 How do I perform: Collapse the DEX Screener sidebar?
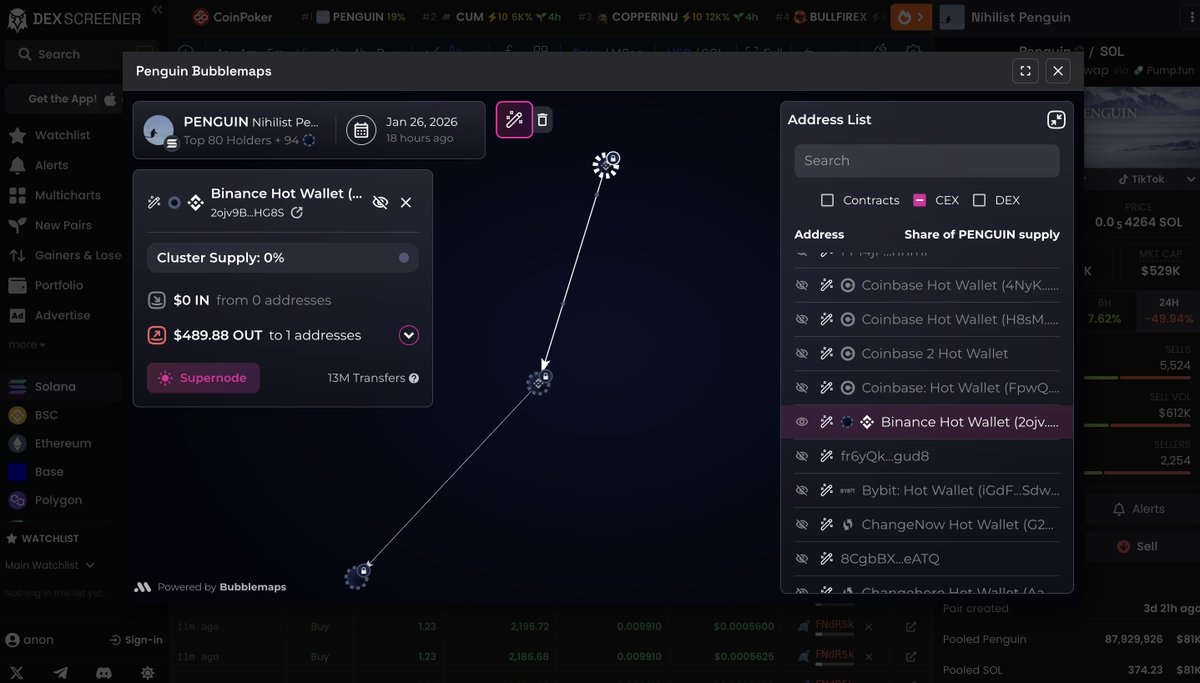tap(157, 9)
